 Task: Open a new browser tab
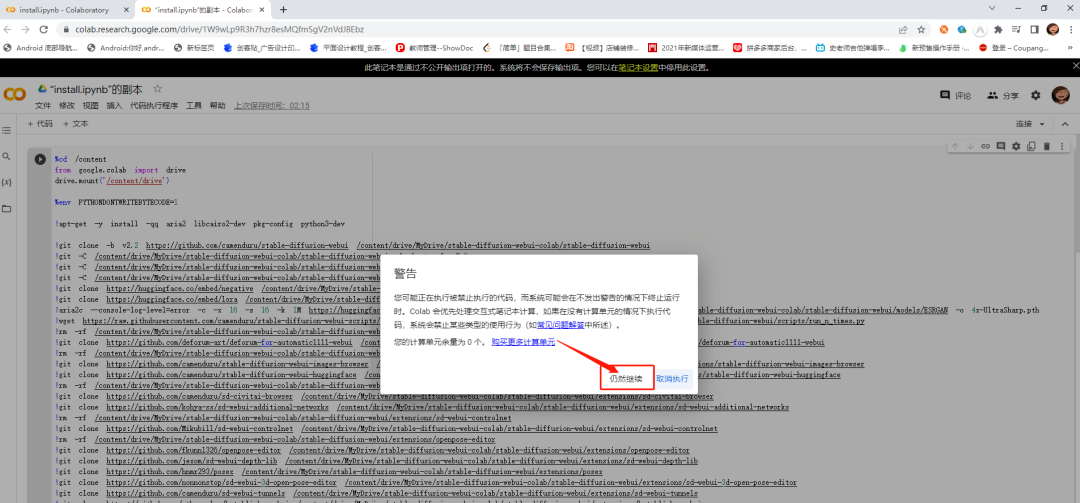coord(283,10)
